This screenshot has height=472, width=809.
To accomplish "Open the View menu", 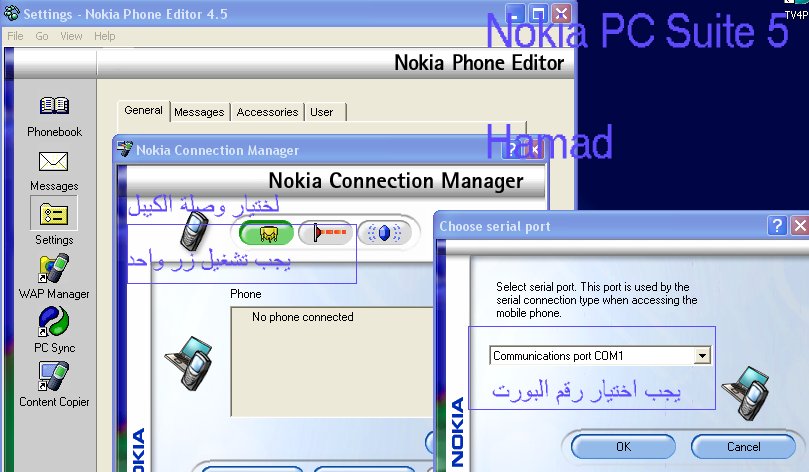I will point(71,36).
